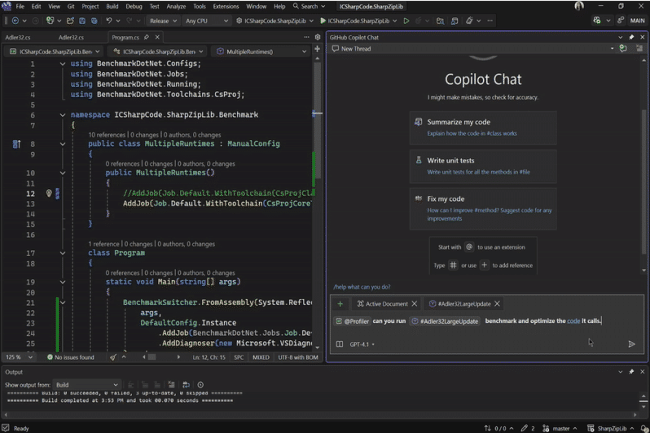Expand the Show output from Build dropdown
The height and width of the screenshot is (433, 650).
click(x=85, y=384)
